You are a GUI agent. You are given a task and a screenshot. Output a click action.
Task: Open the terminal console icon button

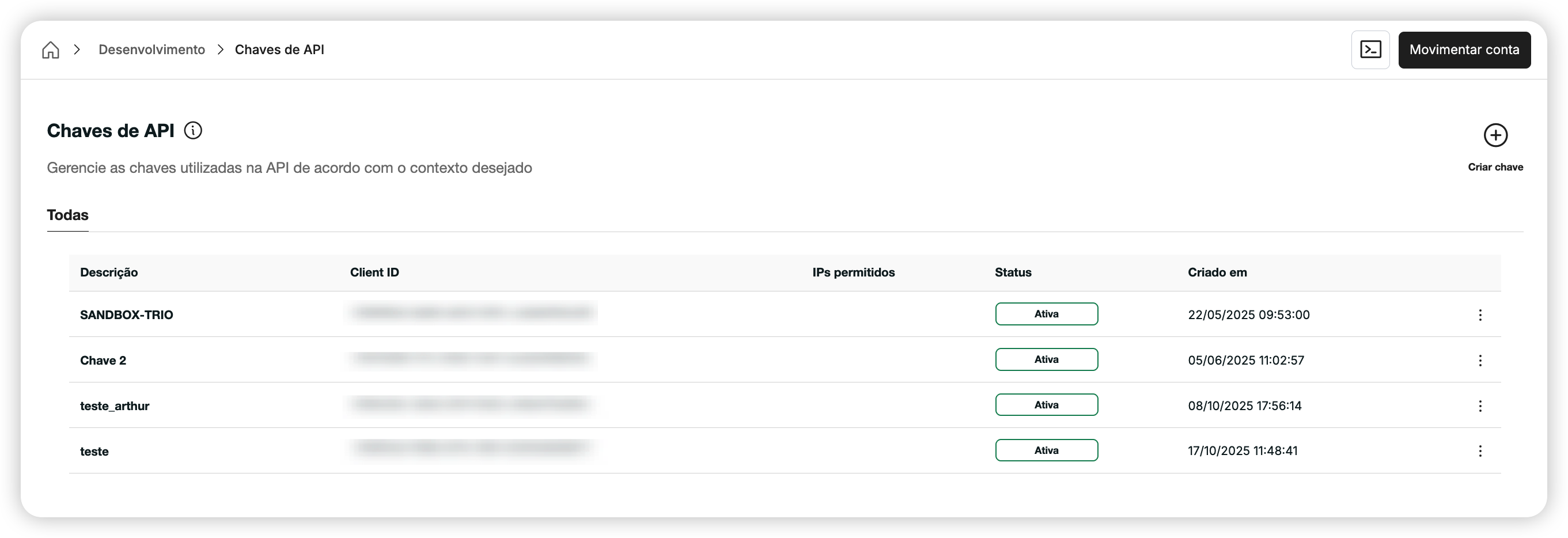1370,50
